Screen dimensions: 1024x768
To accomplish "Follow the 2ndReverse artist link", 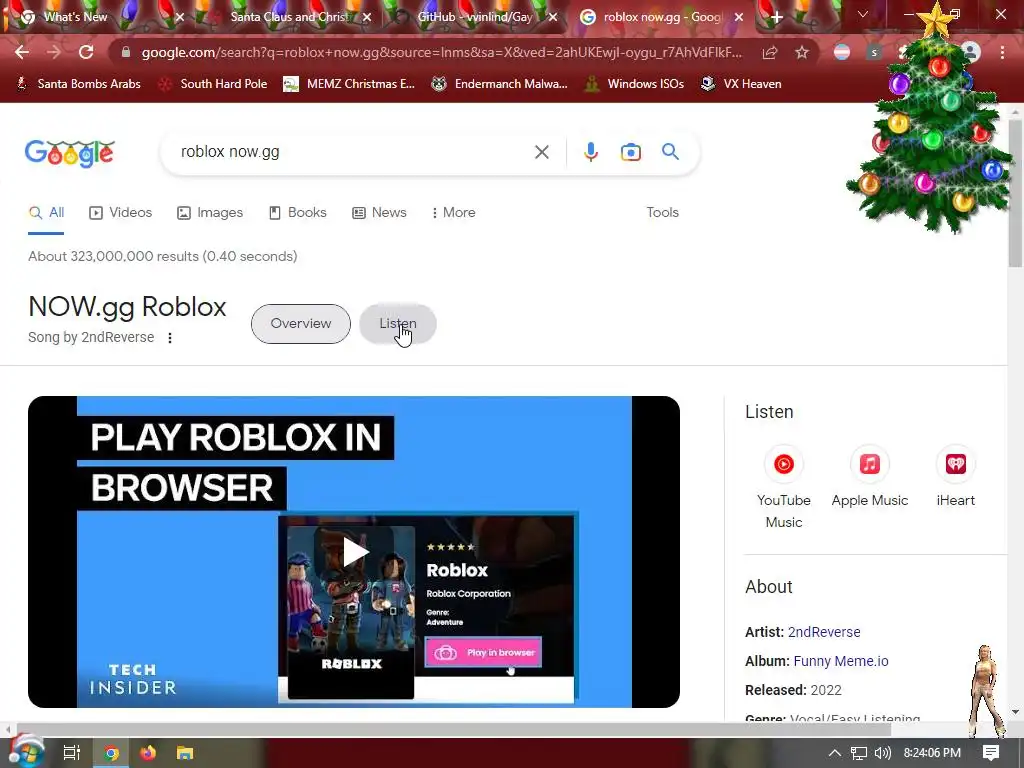I will 824,632.
